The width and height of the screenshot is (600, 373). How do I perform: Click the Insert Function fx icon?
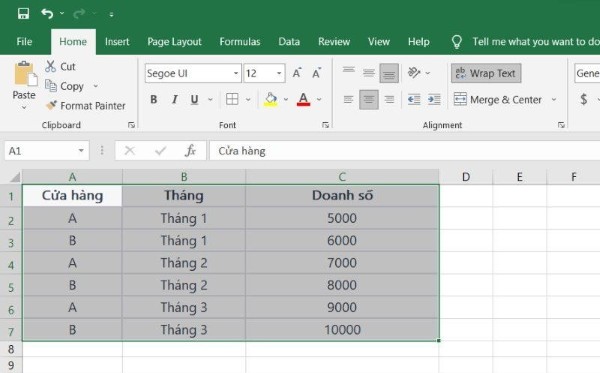[190, 151]
